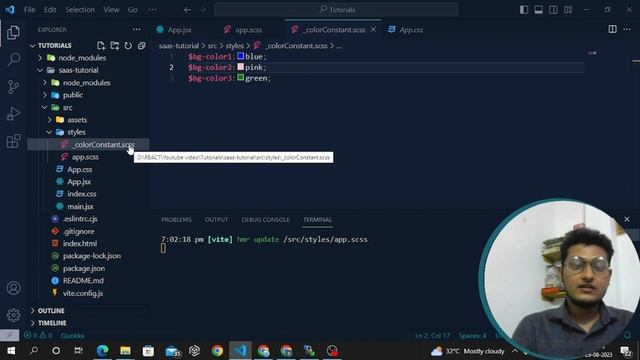The image size is (640, 360).
Task: Customize editor layout
Action: pos(568,9)
